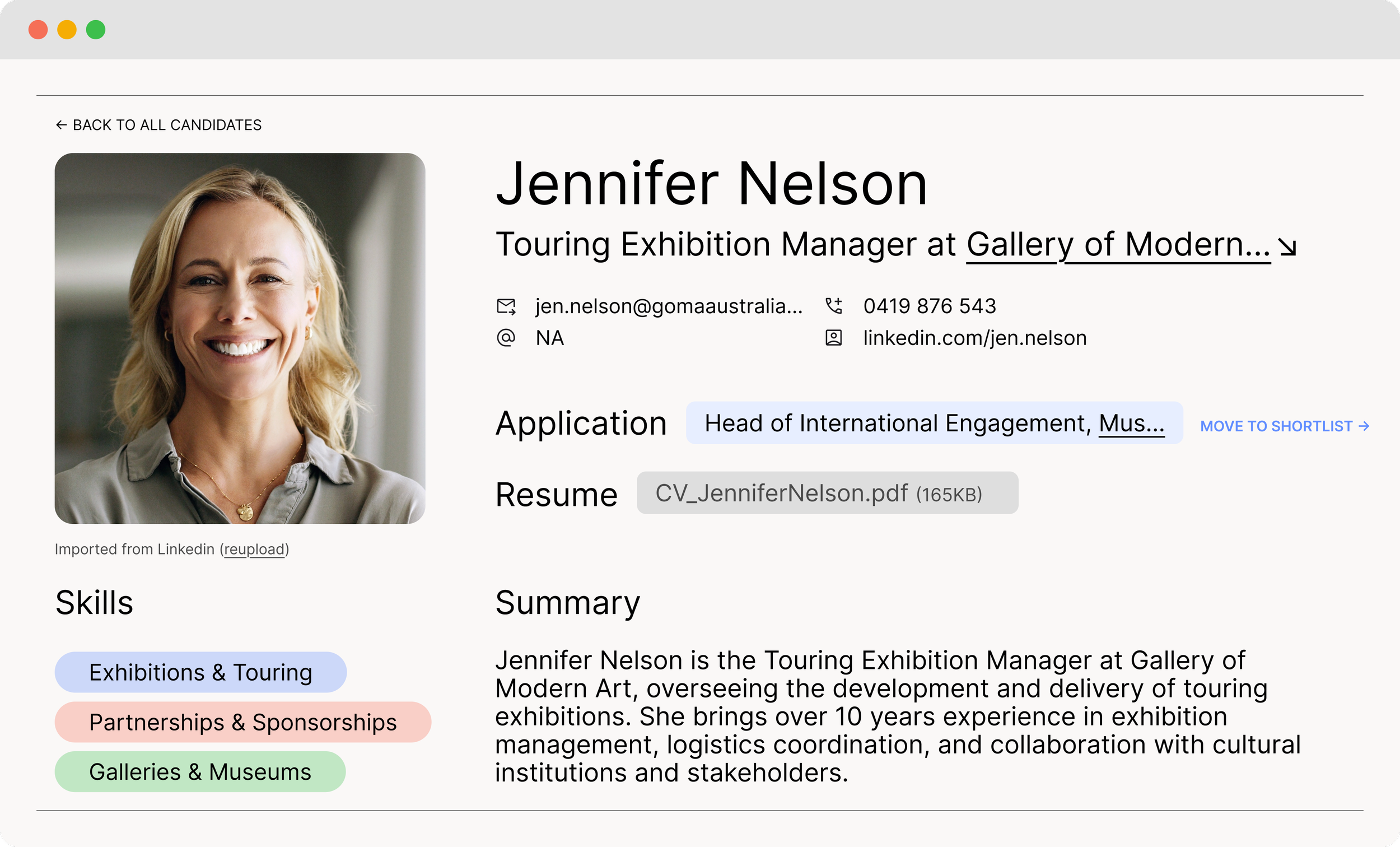The height and width of the screenshot is (847, 1400).
Task: Click linkedin.com/jen.nelson text
Action: pyautogui.click(x=974, y=338)
